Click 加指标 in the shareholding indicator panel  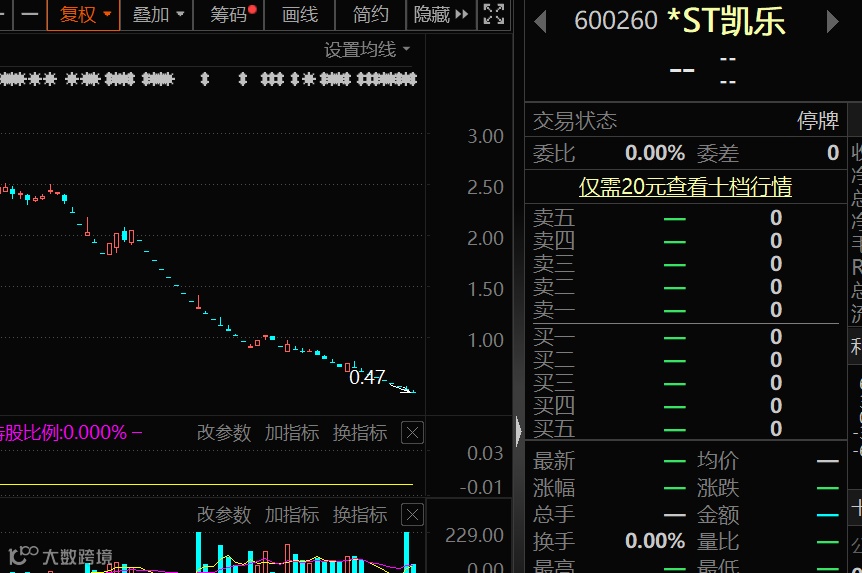pyautogui.click(x=292, y=433)
